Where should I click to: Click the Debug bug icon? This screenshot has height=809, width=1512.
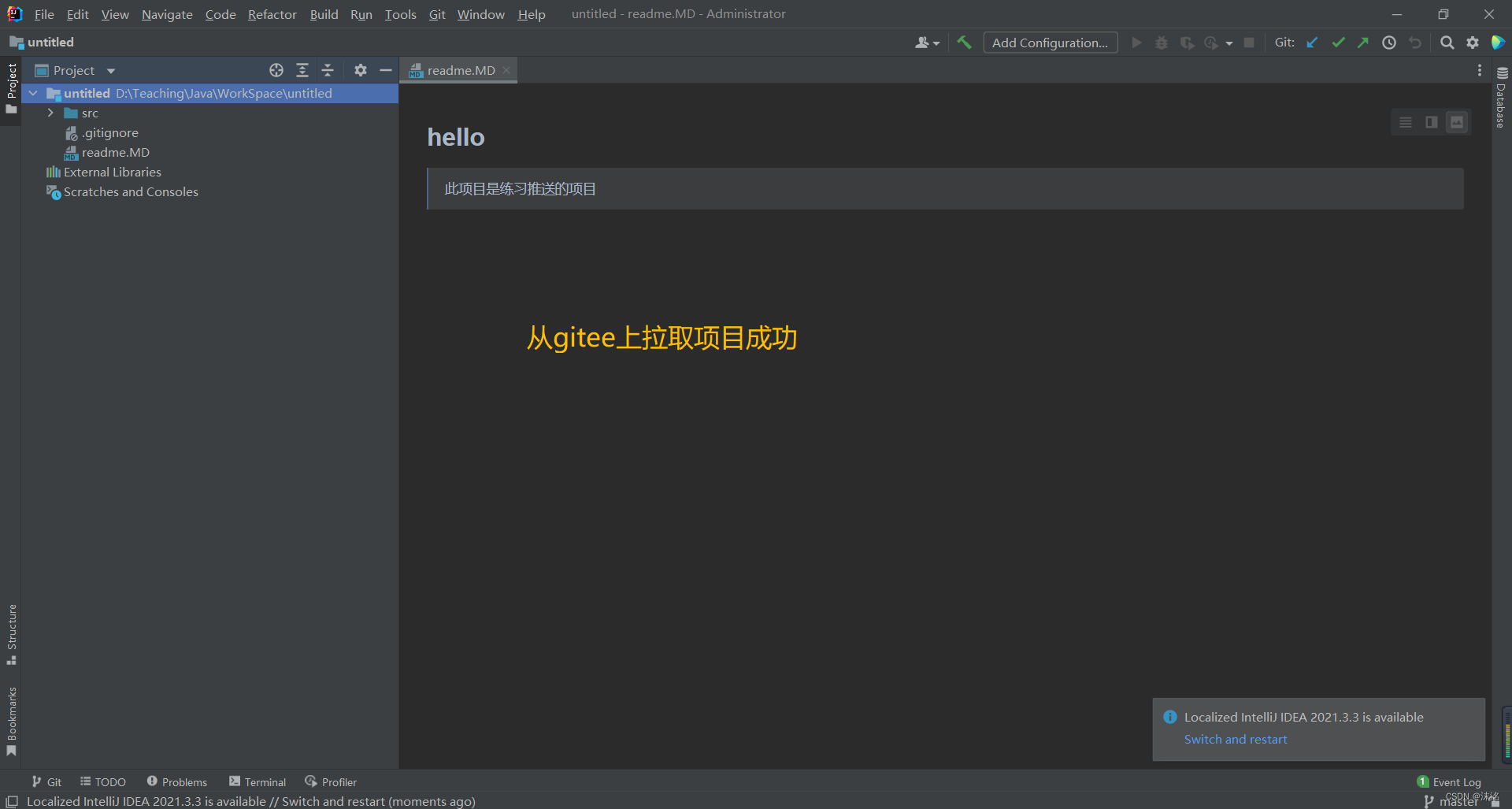1162,43
